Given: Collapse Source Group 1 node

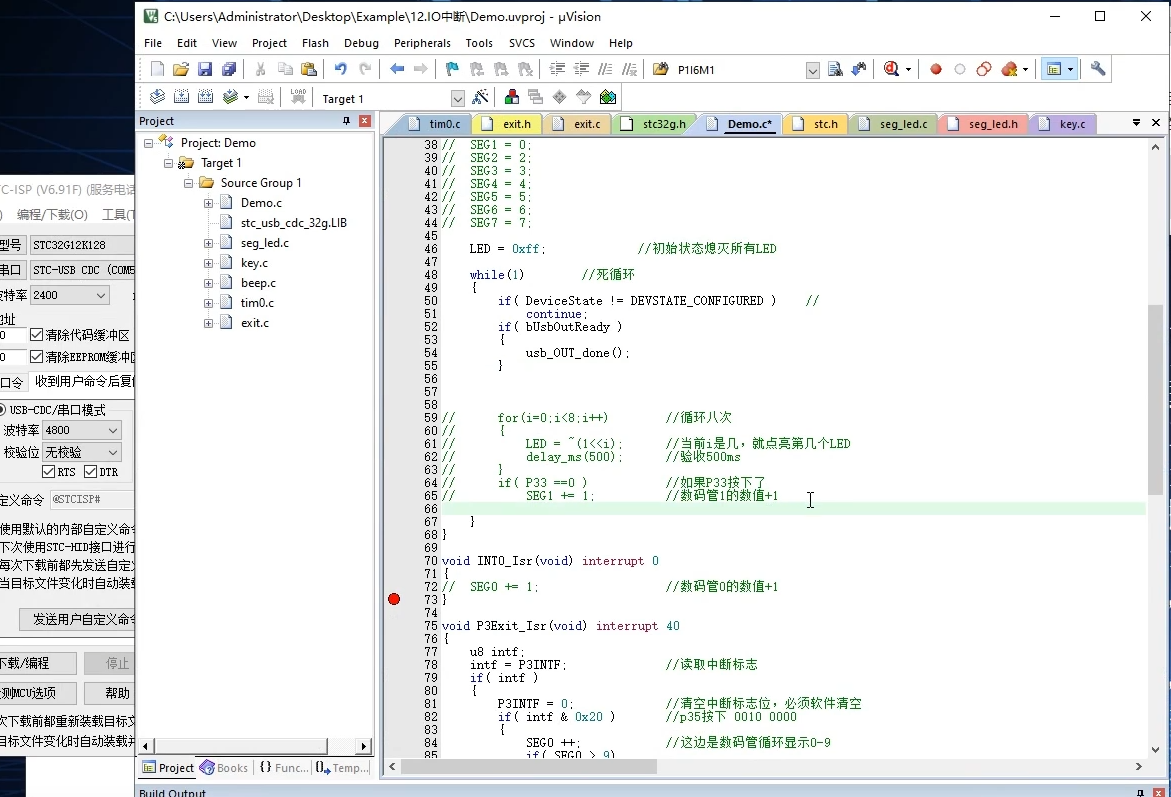Looking at the screenshot, I should click(x=188, y=183).
